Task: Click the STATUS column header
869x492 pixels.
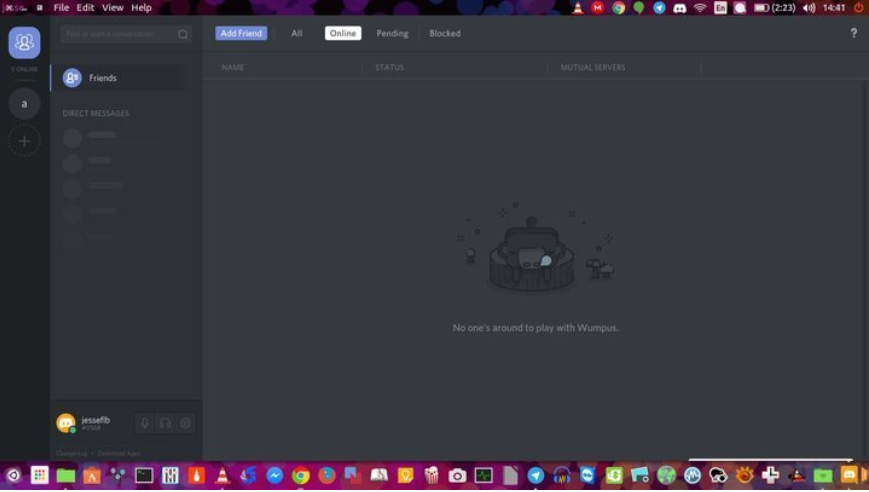Action: click(x=390, y=67)
